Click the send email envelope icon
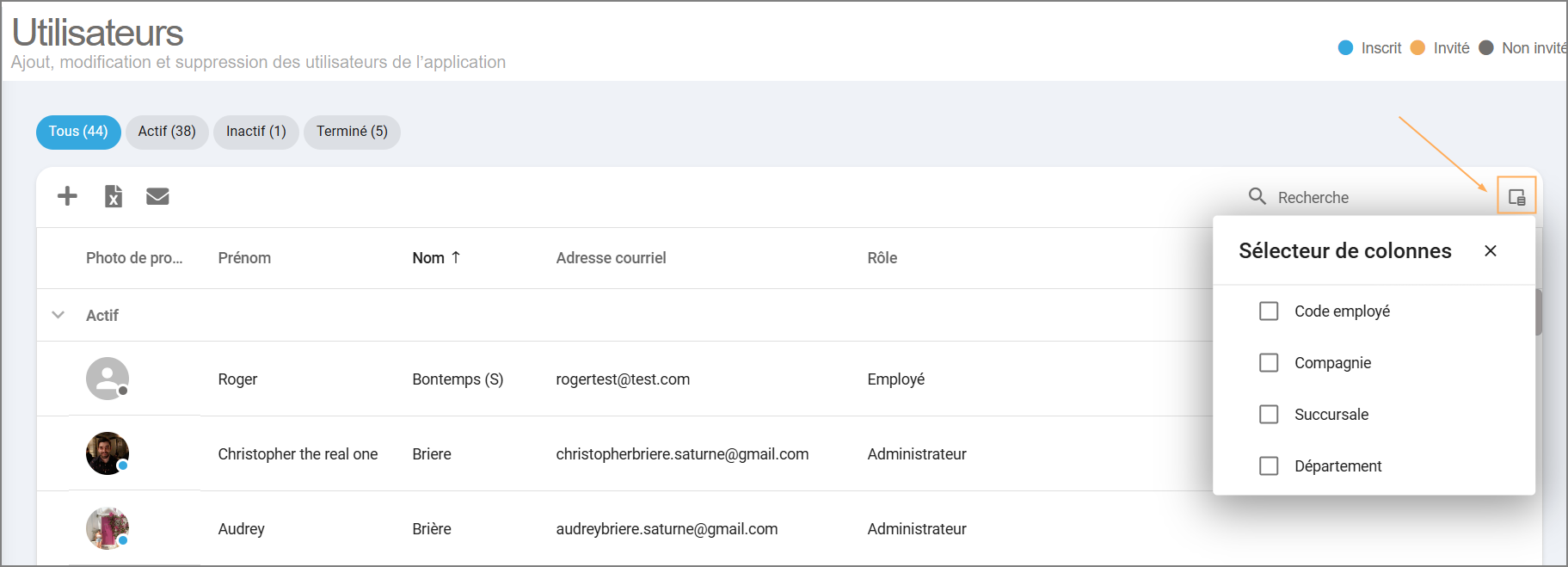Image resolution: width=1568 pixels, height=567 pixels. point(157,196)
